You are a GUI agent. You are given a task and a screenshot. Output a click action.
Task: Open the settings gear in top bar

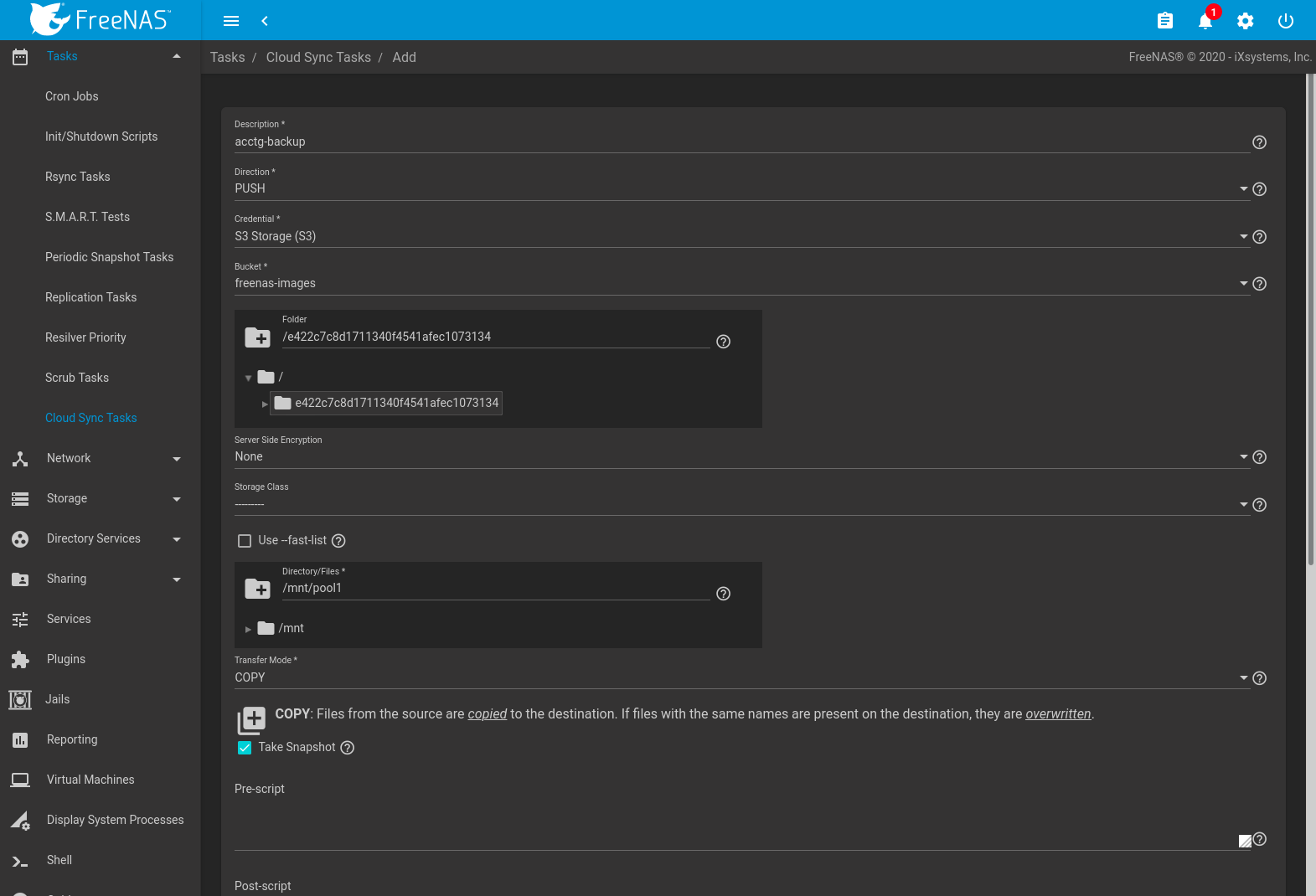click(1245, 21)
